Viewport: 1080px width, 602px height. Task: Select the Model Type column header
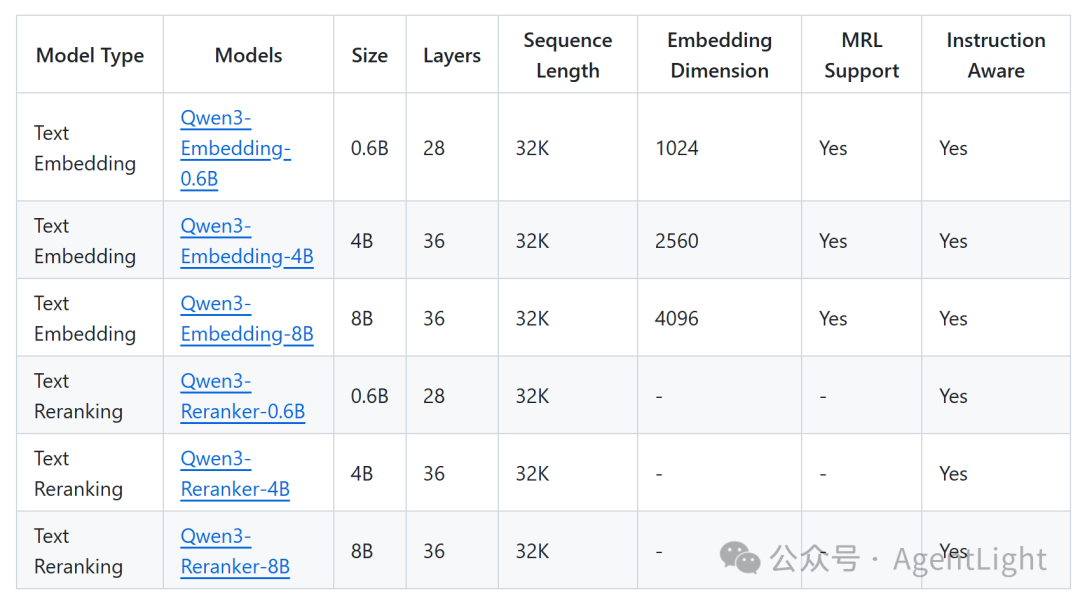click(x=89, y=55)
